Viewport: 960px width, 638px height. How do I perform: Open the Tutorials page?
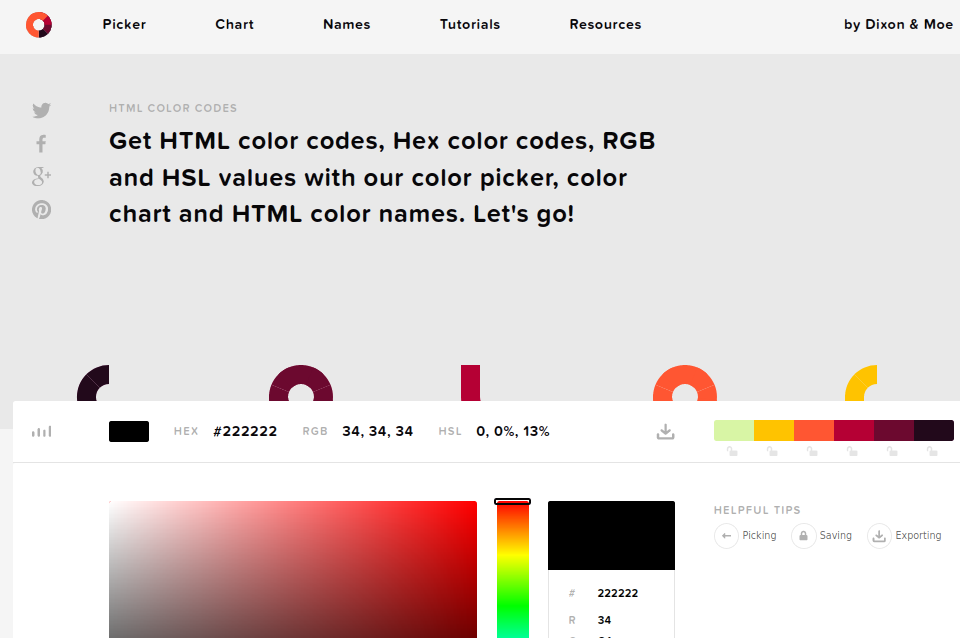click(x=470, y=24)
